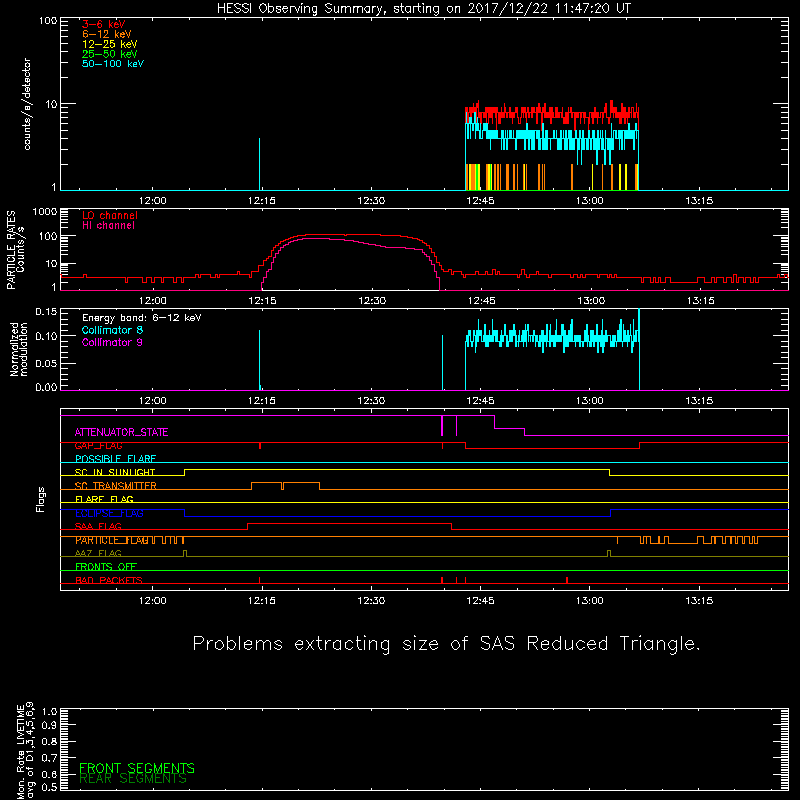This screenshot has width=800, height=800.
Task: Click the Collimator 8 legend label
Action: click(112, 330)
